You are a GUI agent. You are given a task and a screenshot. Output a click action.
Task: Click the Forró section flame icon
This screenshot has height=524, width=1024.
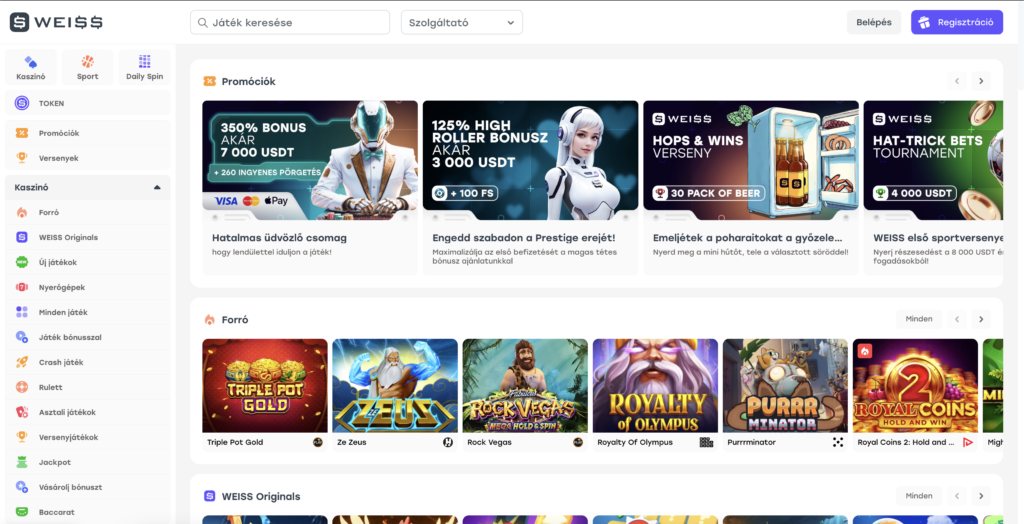click(210, 319)
